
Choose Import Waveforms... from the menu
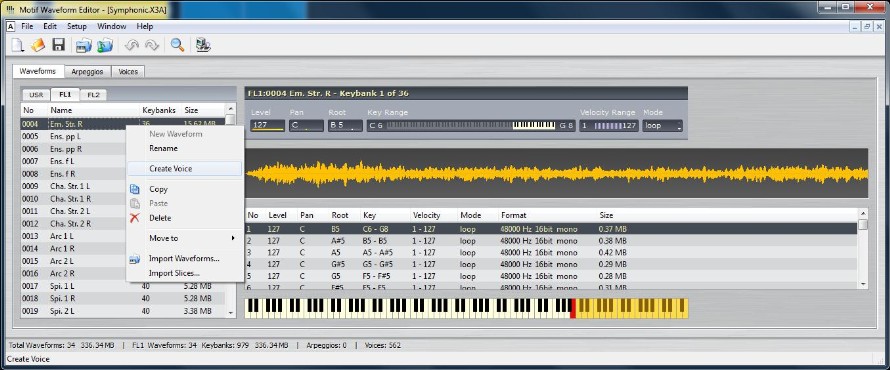pyautogui.click(x=185, y=259)
